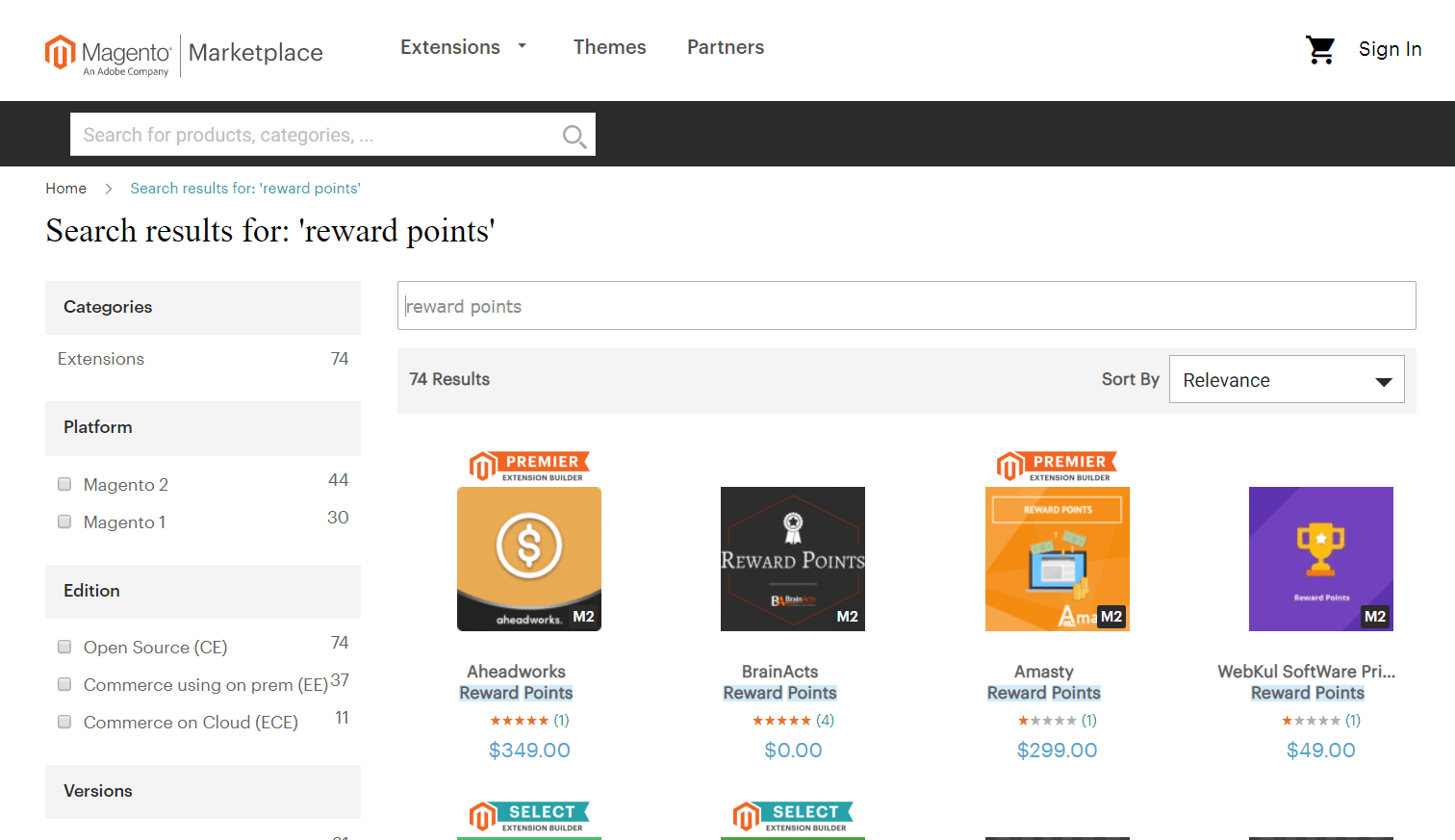Click the '74 Results' count text
The height and width of the screenshot is (840, 1455).
click(x=449, y=379)
